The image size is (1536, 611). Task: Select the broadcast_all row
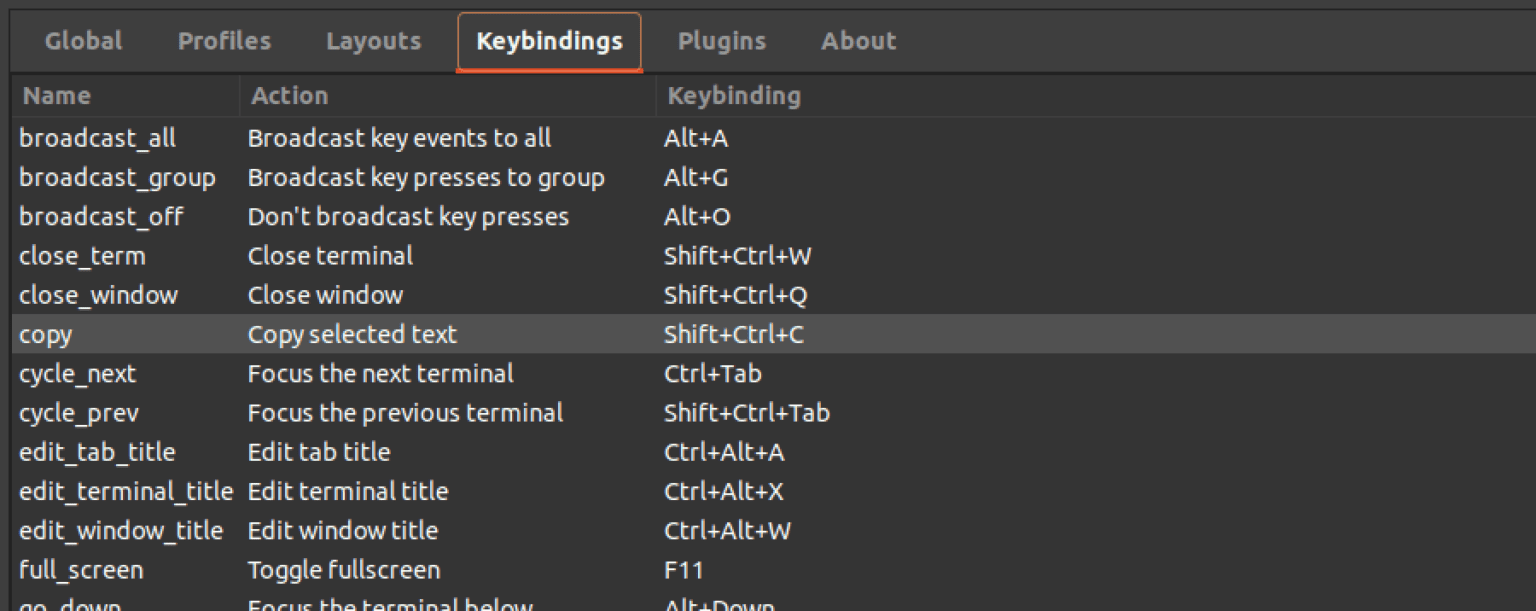(x=98, y=138)
